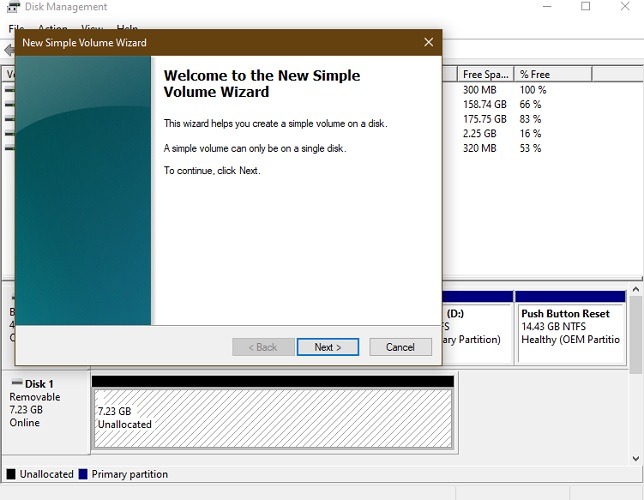Click the Disk 1 removable drive icon
Viewport: 644px width, 500px height.
(x=16, y=384)
